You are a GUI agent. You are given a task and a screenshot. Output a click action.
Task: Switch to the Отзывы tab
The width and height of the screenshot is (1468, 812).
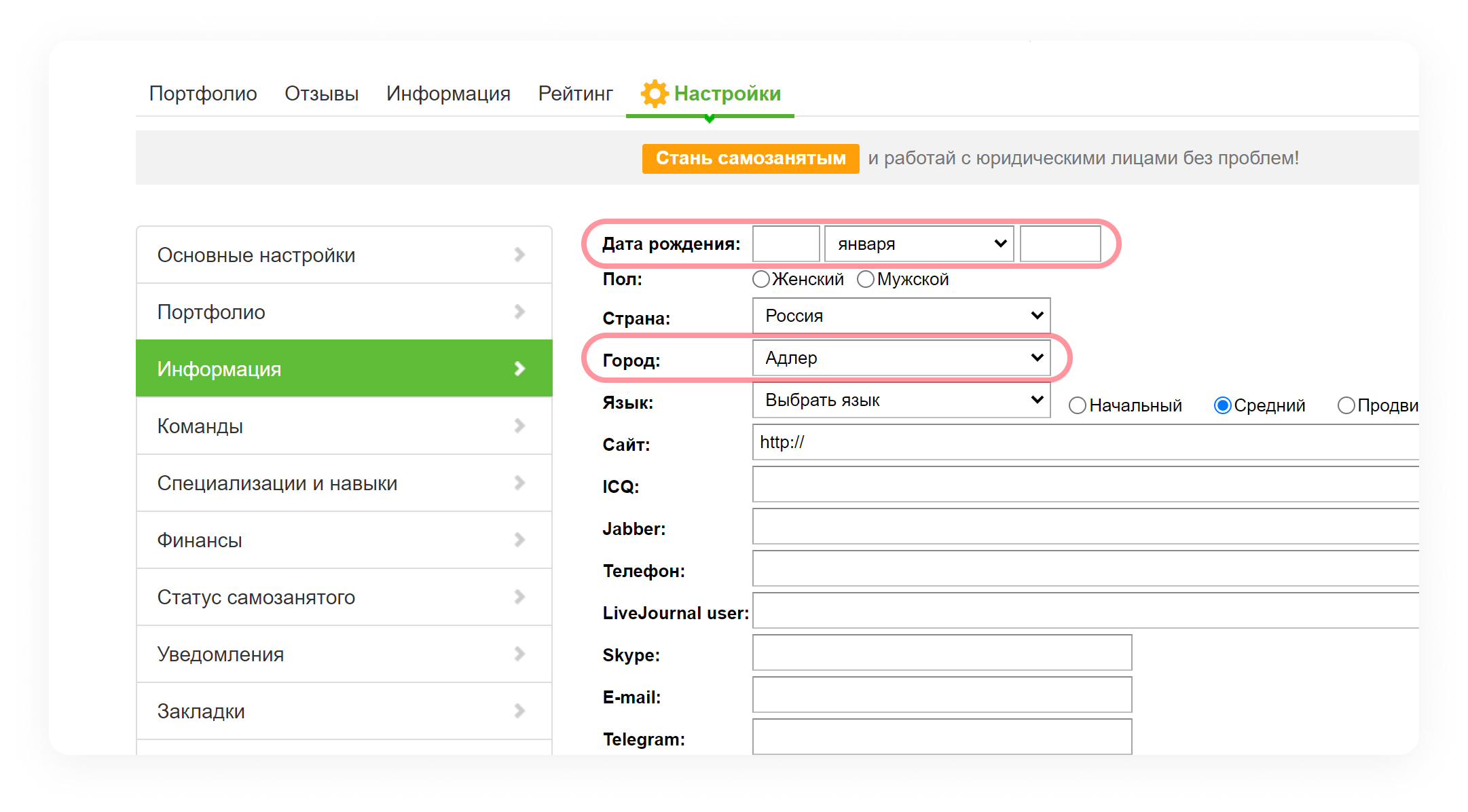click(x=322, y=93)
